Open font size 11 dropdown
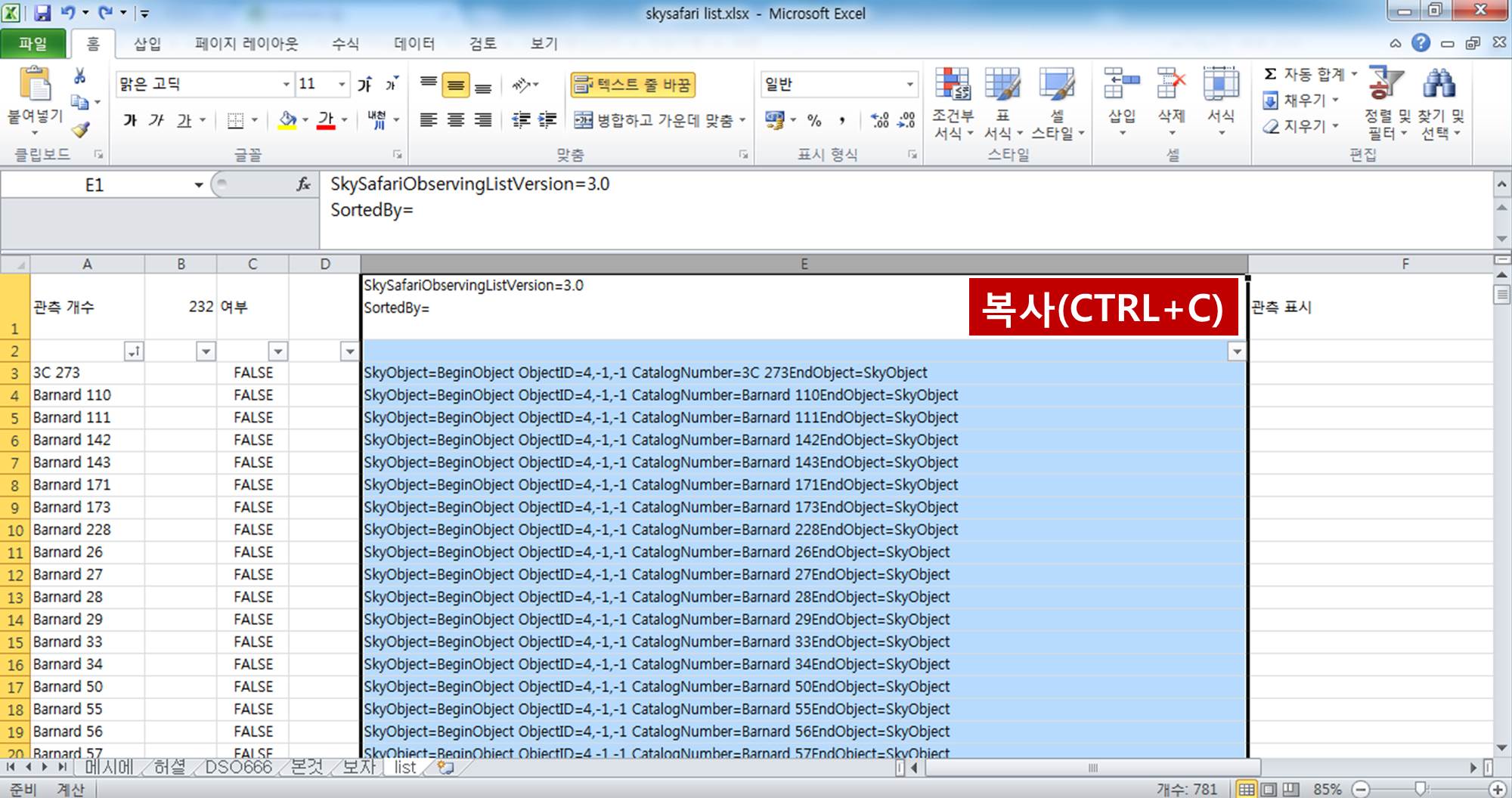The height and width of the screenshot is (798, 1512). coord(342,84)
